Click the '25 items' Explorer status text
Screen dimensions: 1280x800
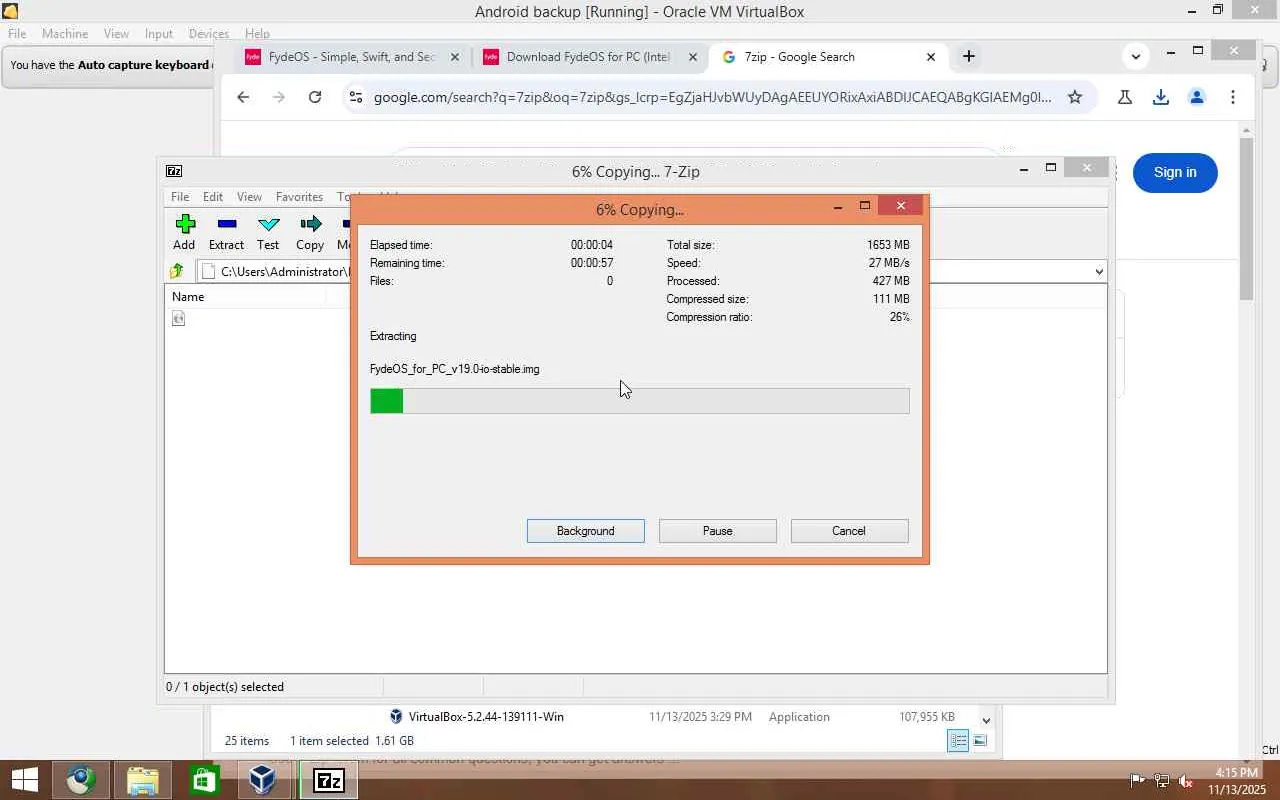click(247, 741)
